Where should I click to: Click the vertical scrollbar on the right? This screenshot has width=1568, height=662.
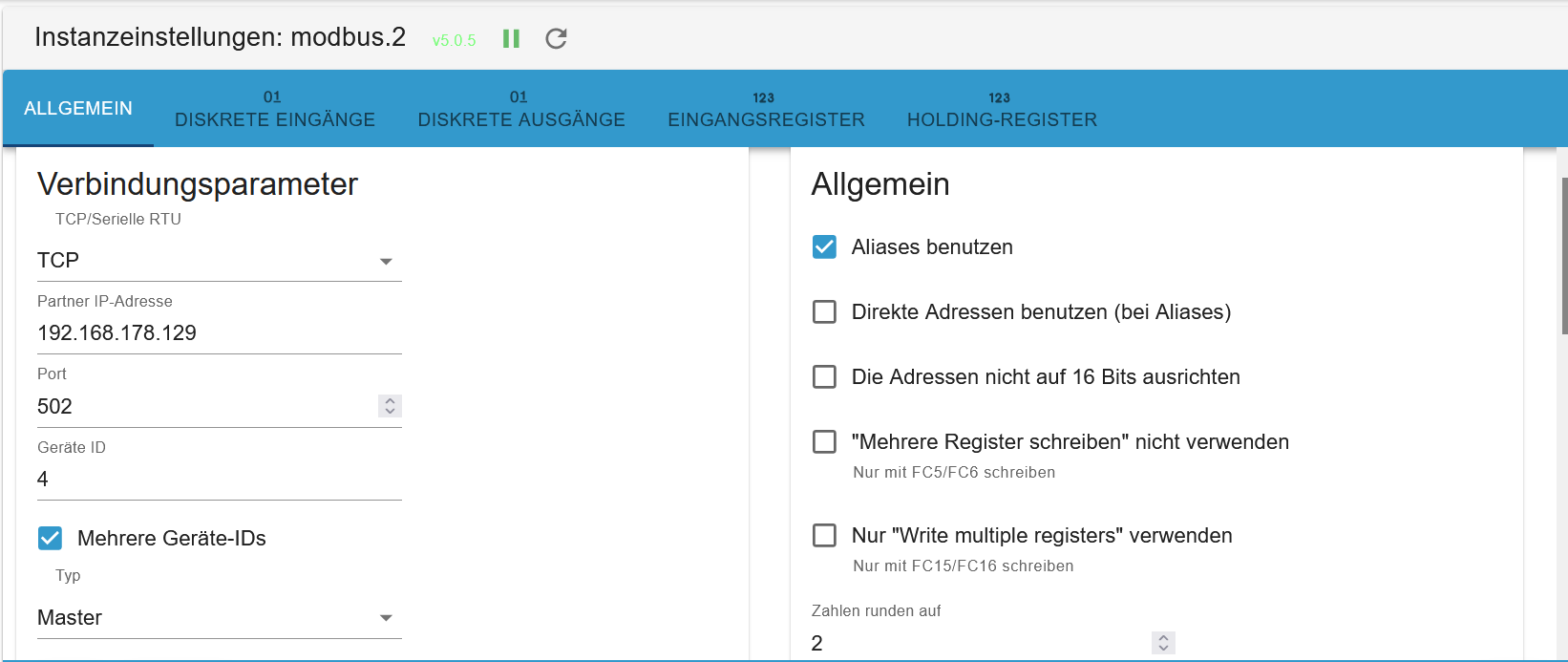coord(1563,256)
